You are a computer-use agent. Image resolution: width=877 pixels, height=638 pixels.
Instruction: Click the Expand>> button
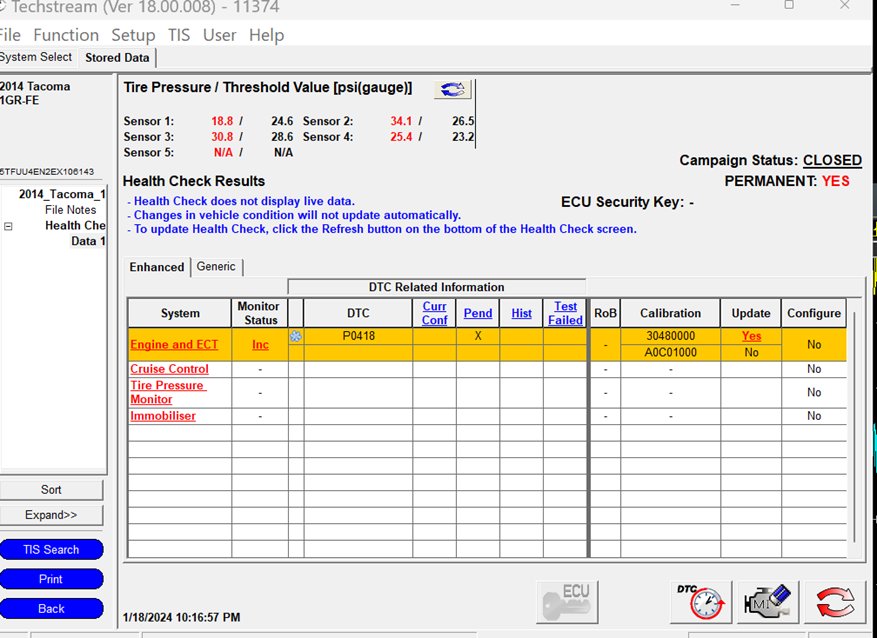click(x=51, y=515)
